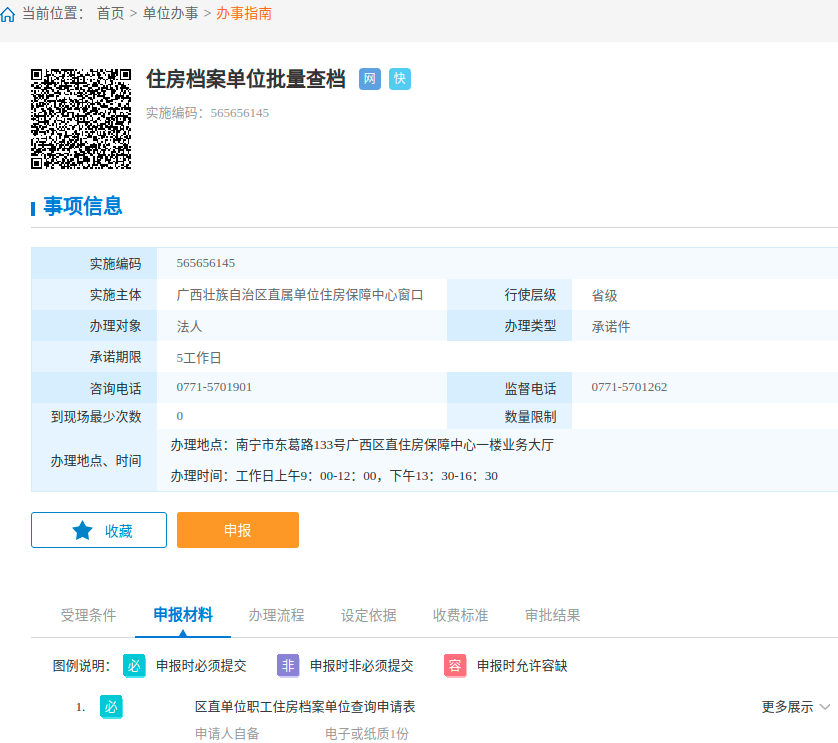
Task: Open the 收费标准 tab
Action: pyautogui.click(x=460, y=615)
